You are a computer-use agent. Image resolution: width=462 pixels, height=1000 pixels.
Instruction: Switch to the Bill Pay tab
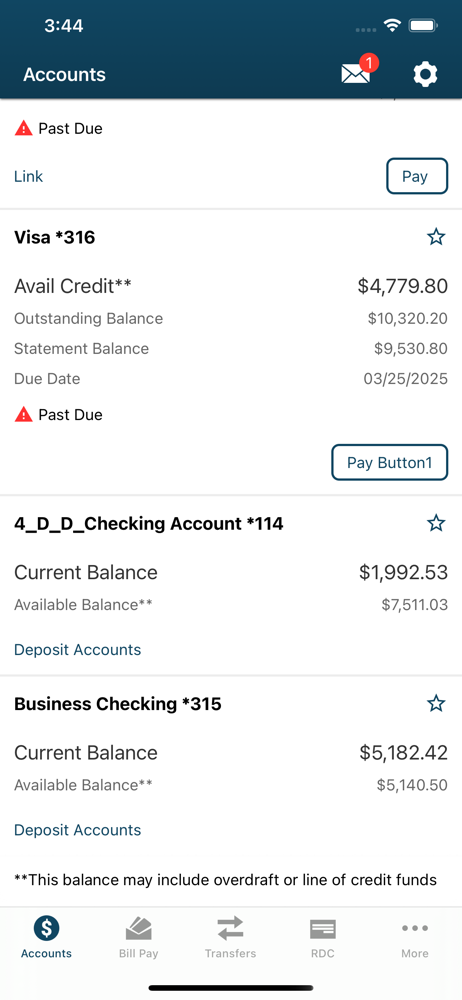coord(138,938)
